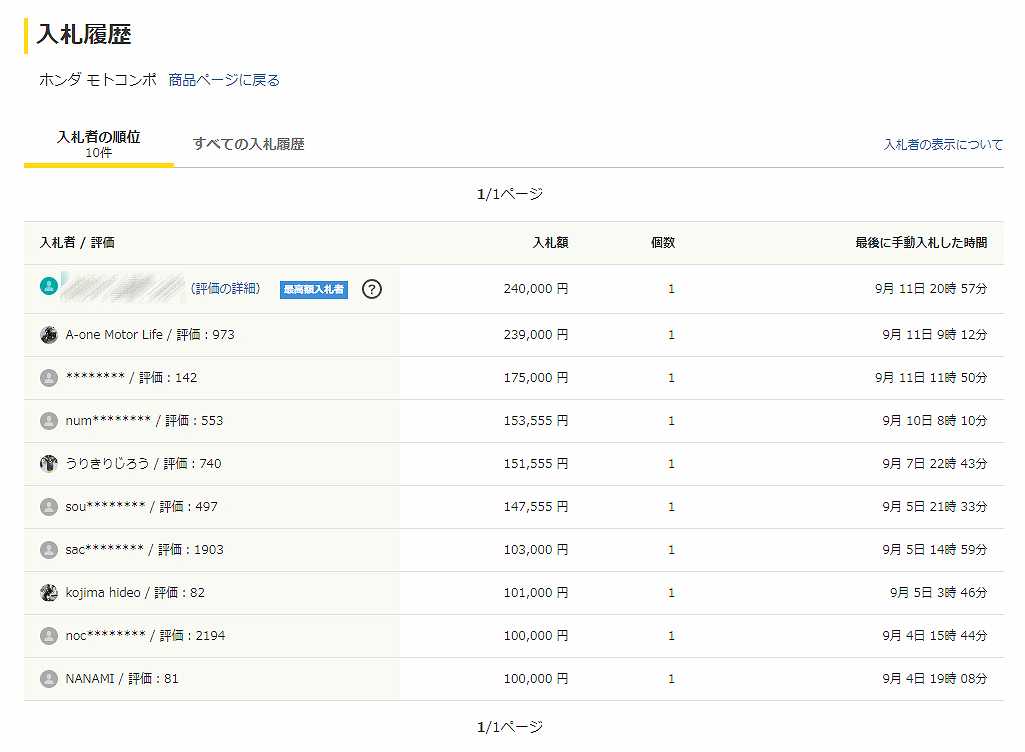
Task: Click the 最後に手動入札した時間 column header
Action: pos(920,243)
